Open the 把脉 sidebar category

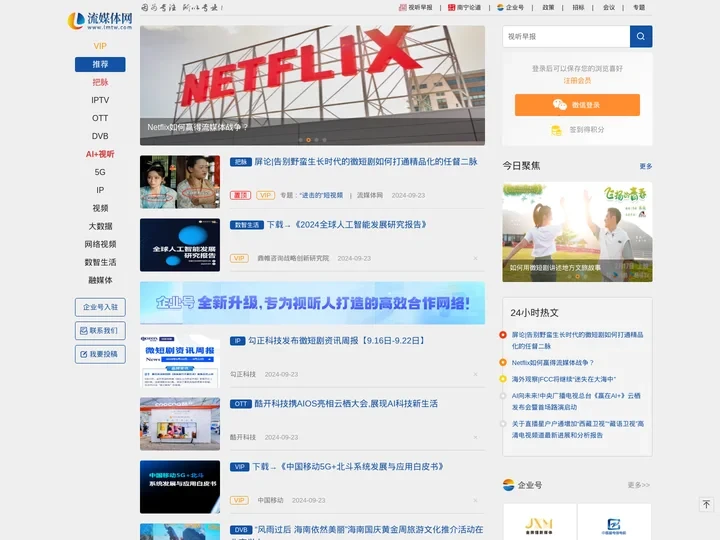click(100, 82)
